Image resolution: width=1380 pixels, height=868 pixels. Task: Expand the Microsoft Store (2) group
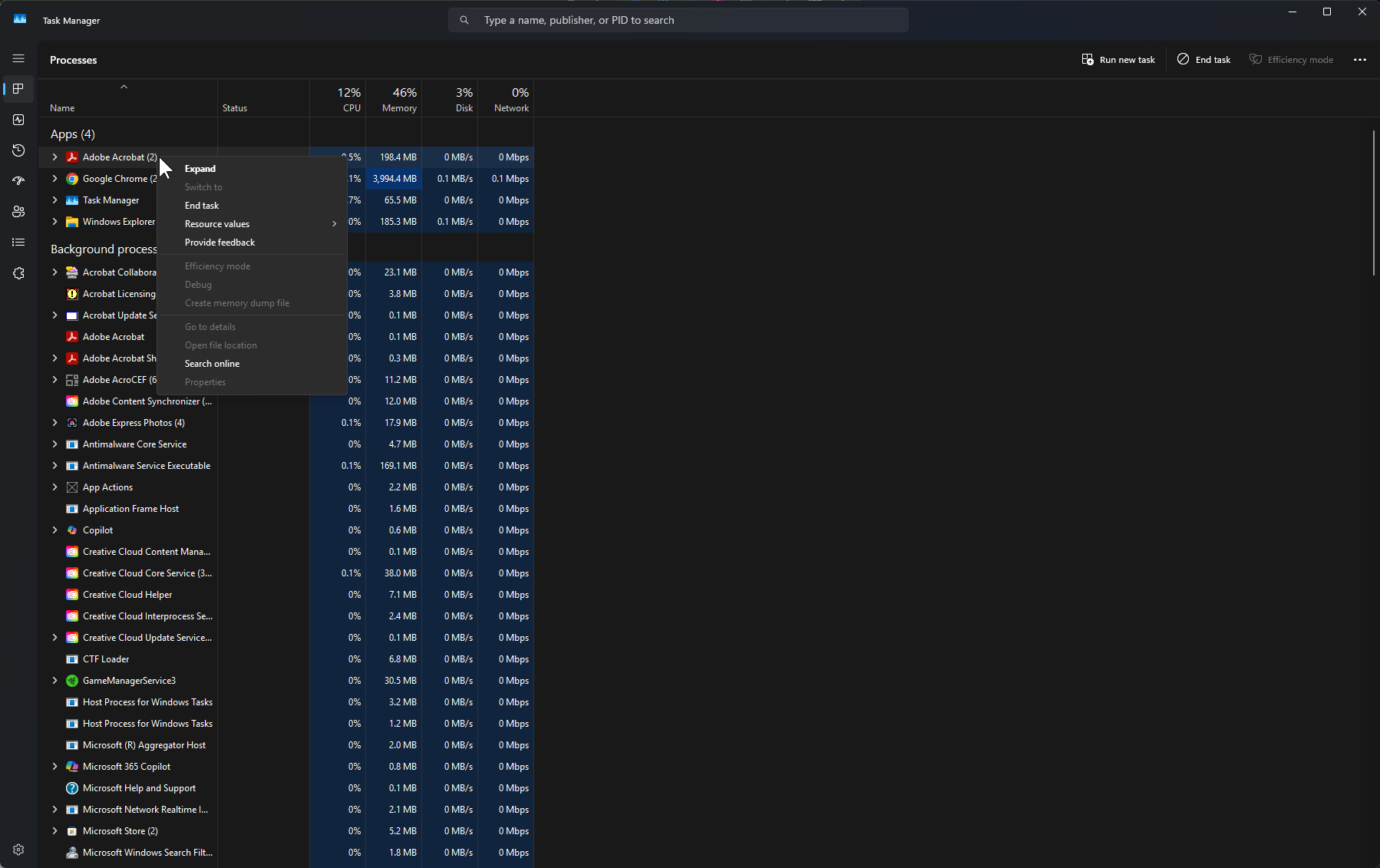(x=54, y=831)
